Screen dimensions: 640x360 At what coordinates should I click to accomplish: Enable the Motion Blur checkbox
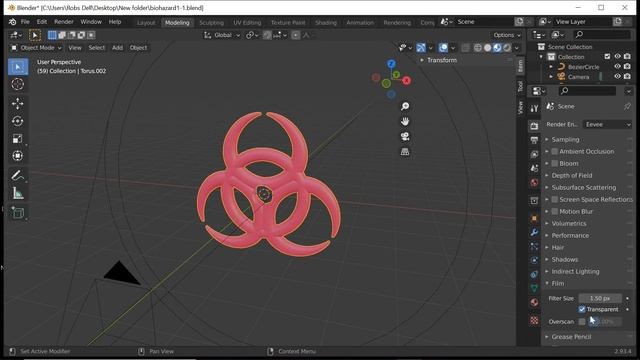tap(555, 211)
